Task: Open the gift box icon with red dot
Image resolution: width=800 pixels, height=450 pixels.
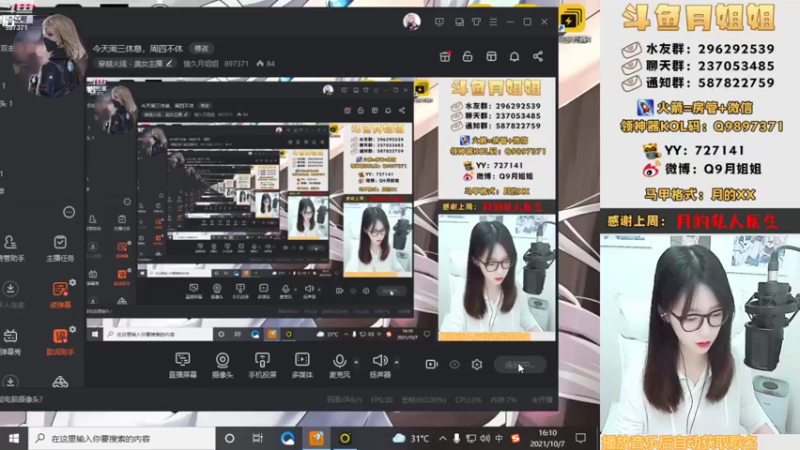Action: pos(445,56)
